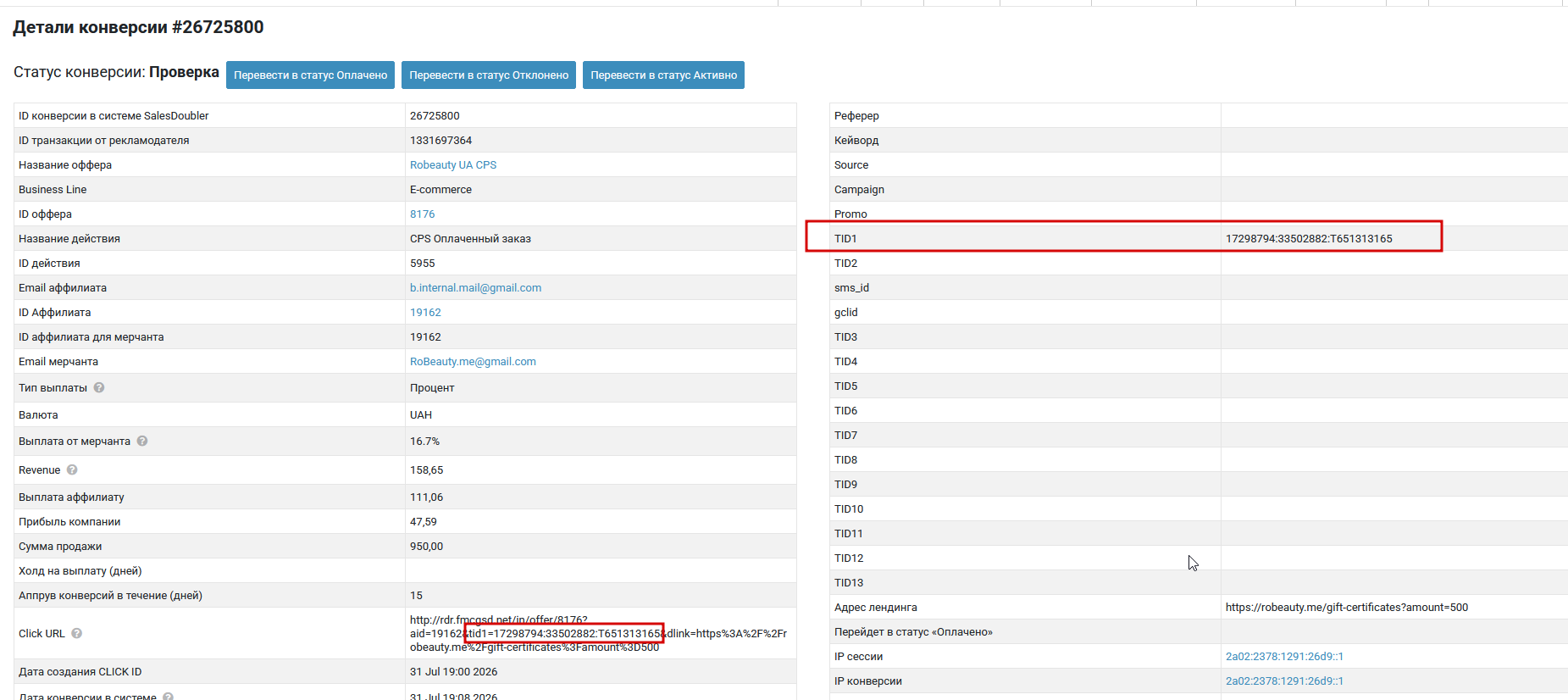This screenshot has width=1568, height=700.
Task: Click payout type value Процент
Action: 432,388
